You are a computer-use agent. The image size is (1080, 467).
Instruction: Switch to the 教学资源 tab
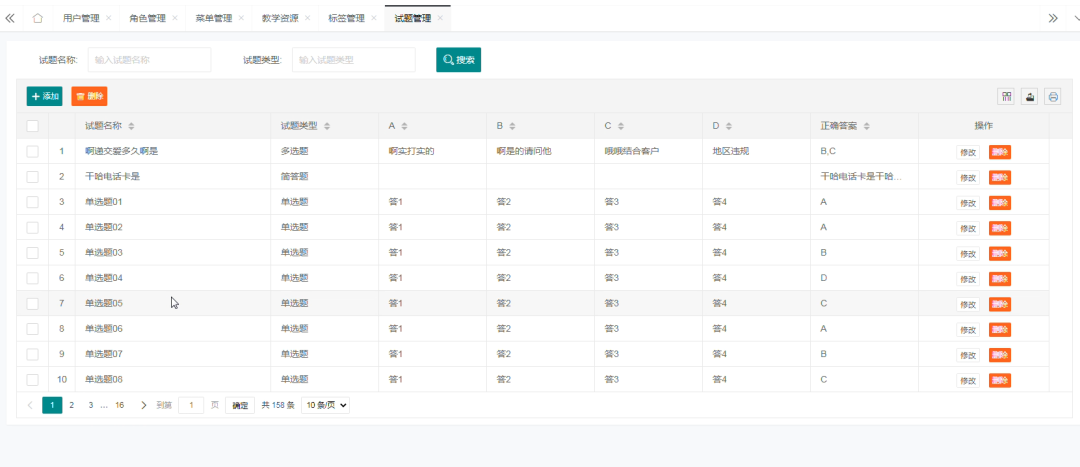click(280, 19)
